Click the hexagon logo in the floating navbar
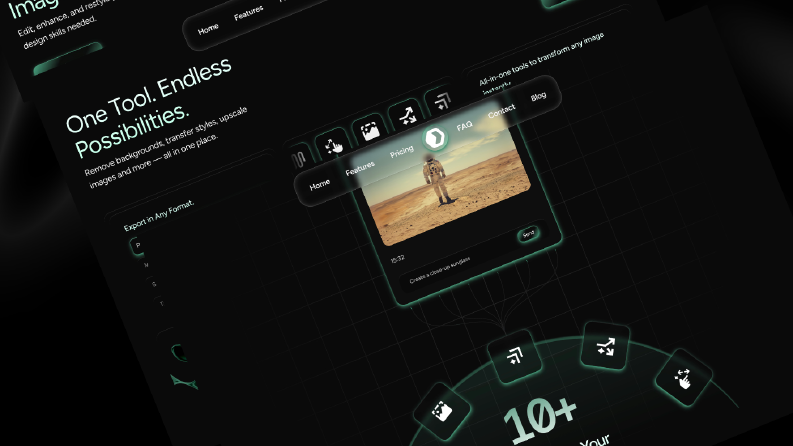 click(x=435, y=138)
